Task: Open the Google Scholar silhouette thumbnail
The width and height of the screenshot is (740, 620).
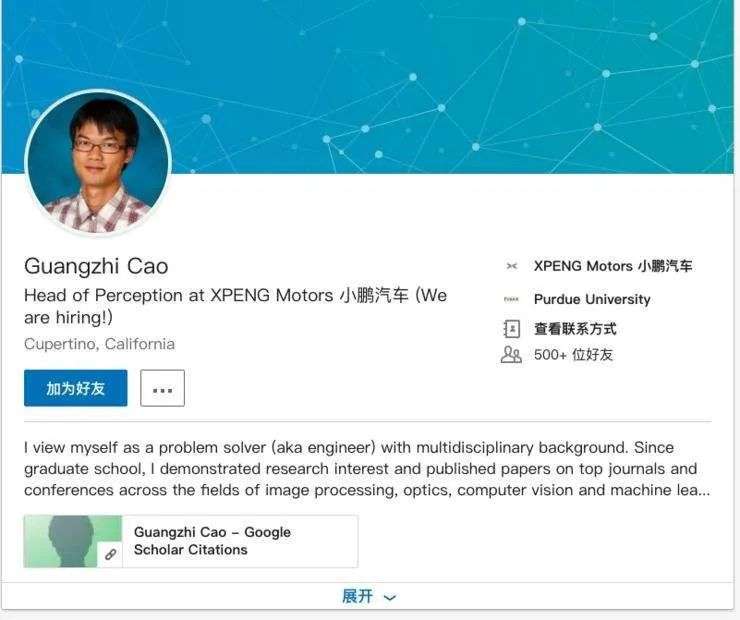Action: (73, 541)
